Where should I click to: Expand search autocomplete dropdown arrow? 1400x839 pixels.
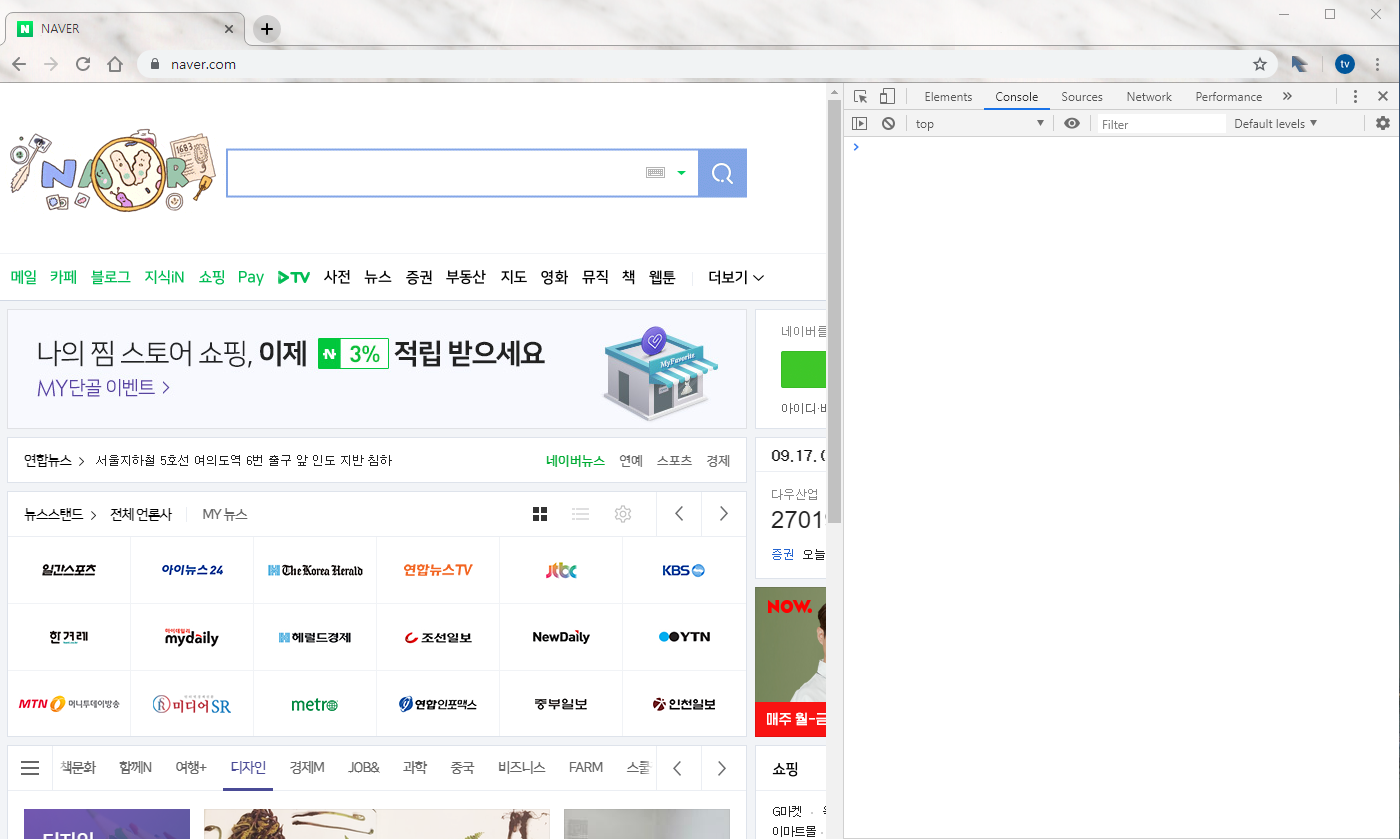pyautogui.click(x=682, y=173)
